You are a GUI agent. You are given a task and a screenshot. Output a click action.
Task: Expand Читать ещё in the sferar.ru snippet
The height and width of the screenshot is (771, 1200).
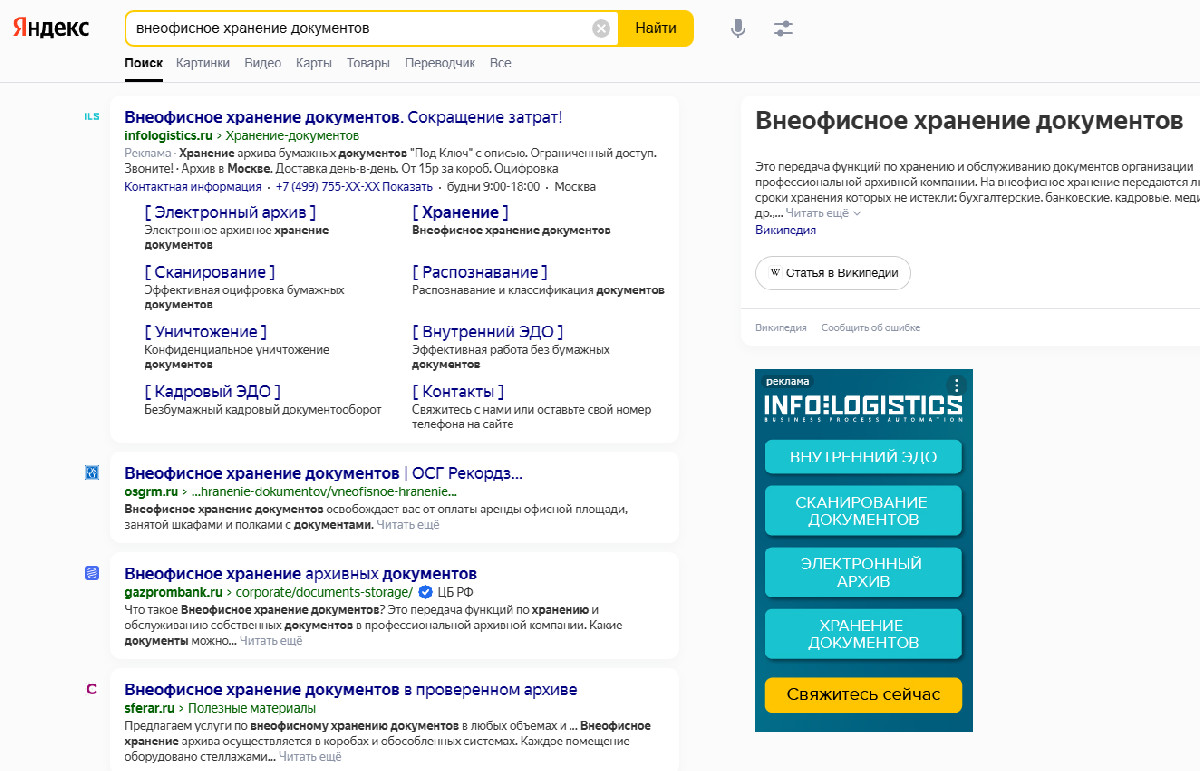coord(310,756)
